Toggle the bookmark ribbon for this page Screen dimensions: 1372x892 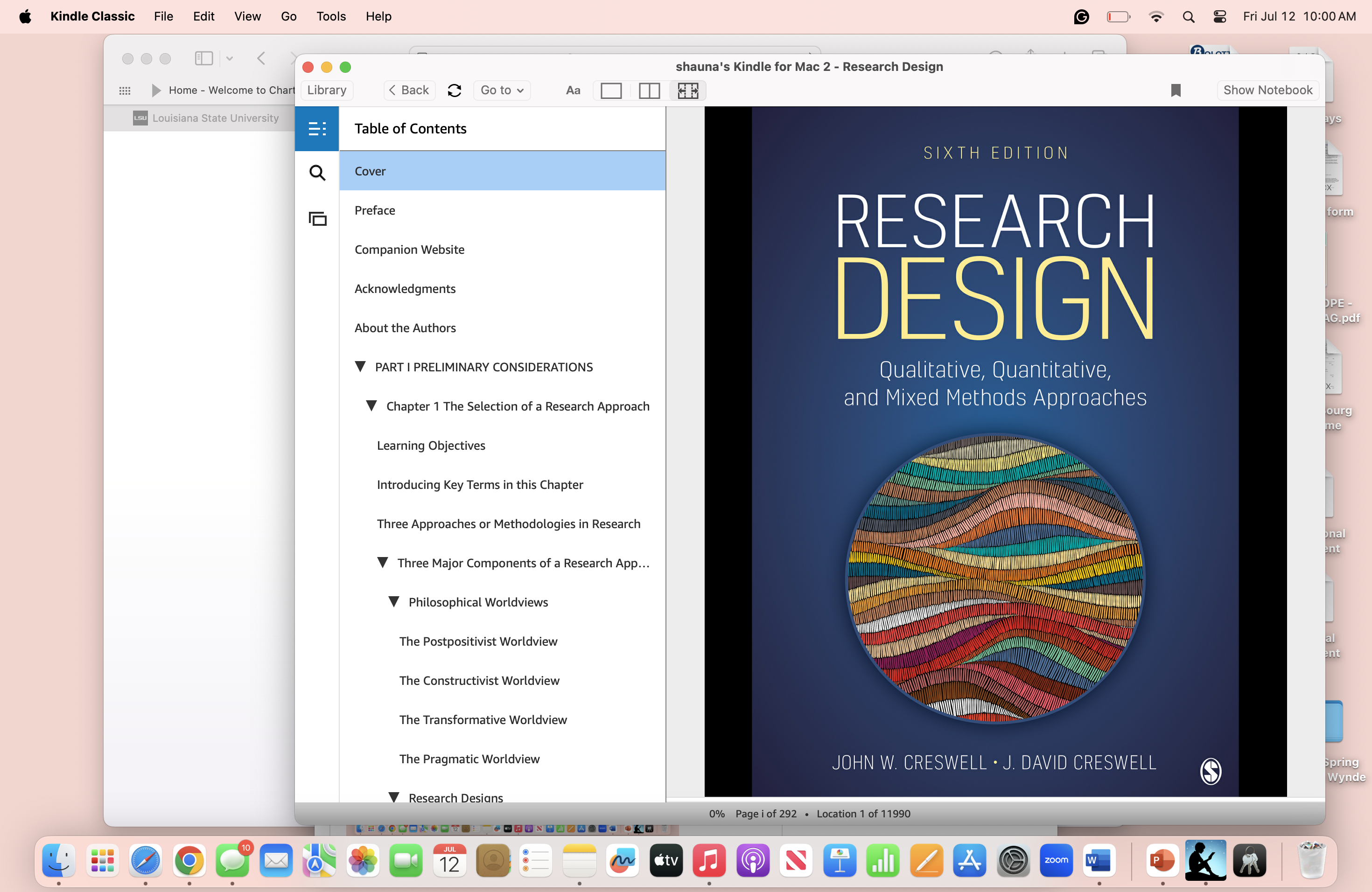point(1176,90)
